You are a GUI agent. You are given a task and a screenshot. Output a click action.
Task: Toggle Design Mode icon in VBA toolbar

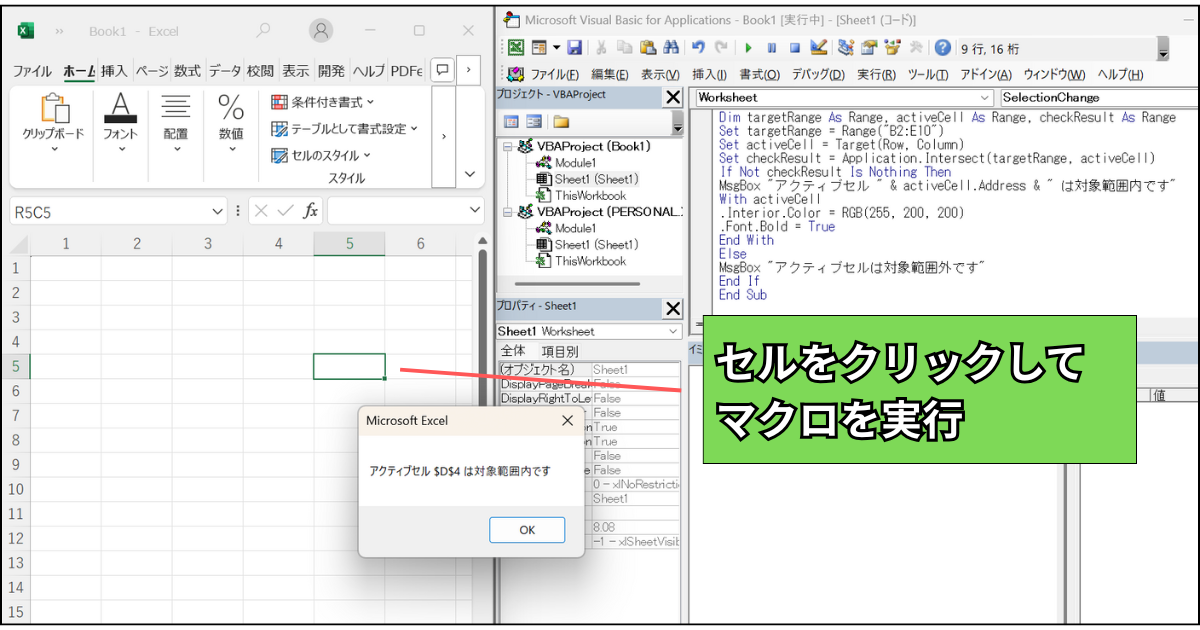click(x=819, y=47)
